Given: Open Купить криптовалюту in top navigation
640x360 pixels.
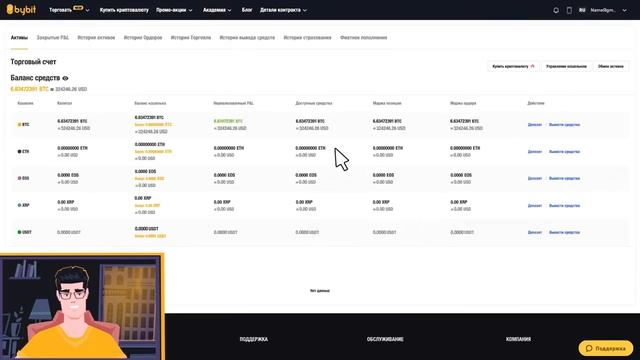Looking at the screenshot, I should point(124,10).
